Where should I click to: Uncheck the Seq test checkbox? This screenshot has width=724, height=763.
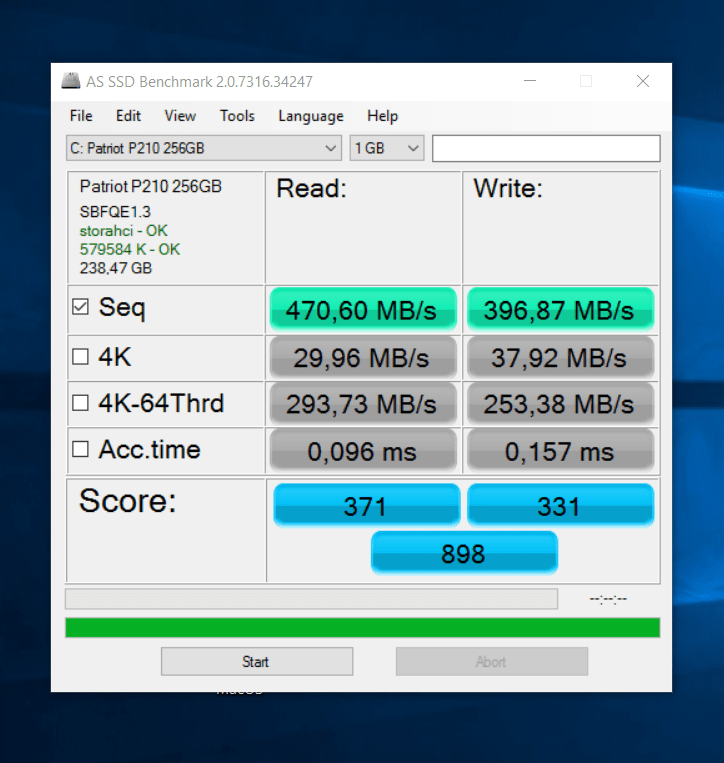80,307
